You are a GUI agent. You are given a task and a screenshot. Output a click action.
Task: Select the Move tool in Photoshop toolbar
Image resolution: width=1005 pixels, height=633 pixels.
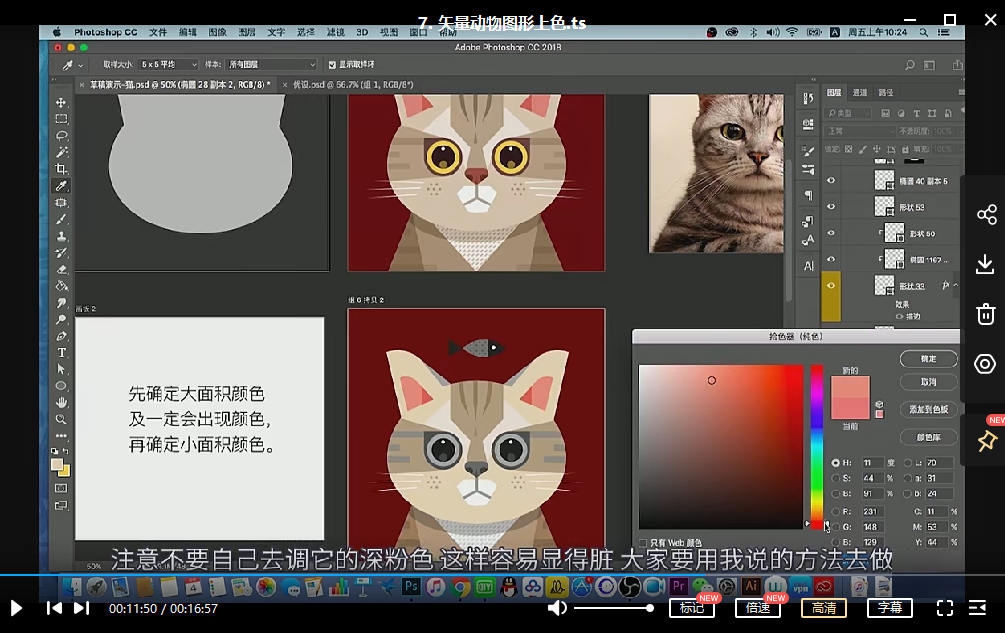click(61, 103)
